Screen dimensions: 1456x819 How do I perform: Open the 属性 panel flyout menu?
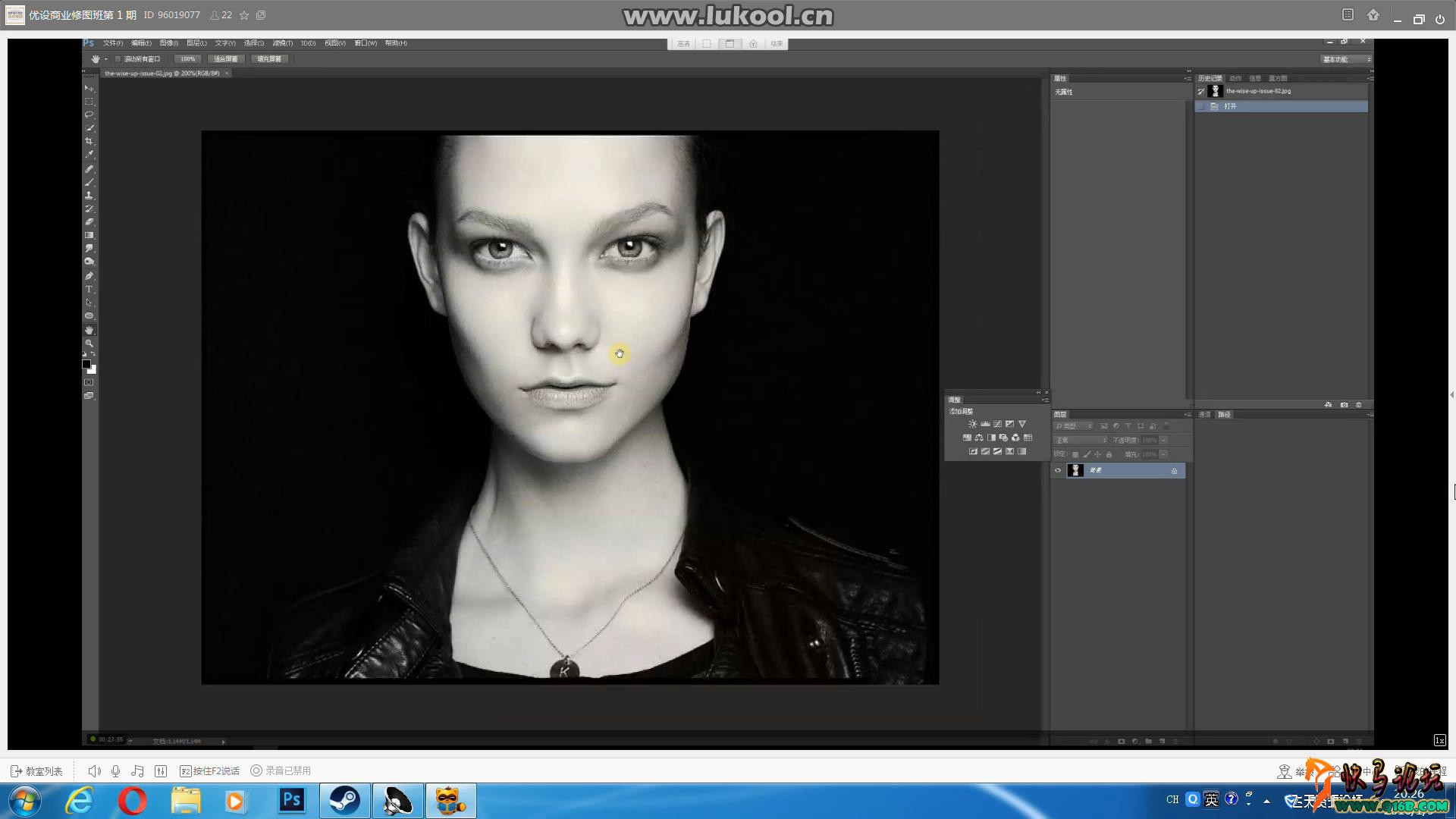point(1188,78)
